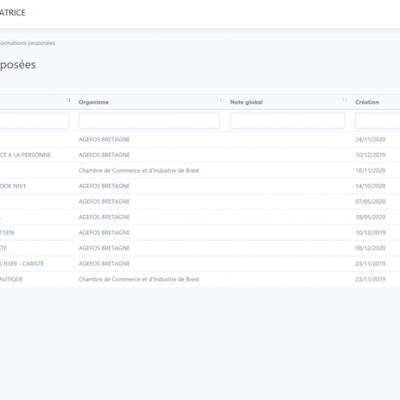Click Chambre de Commerce in the 18/11/2020 row
The image size is (400, 400).
139,170
